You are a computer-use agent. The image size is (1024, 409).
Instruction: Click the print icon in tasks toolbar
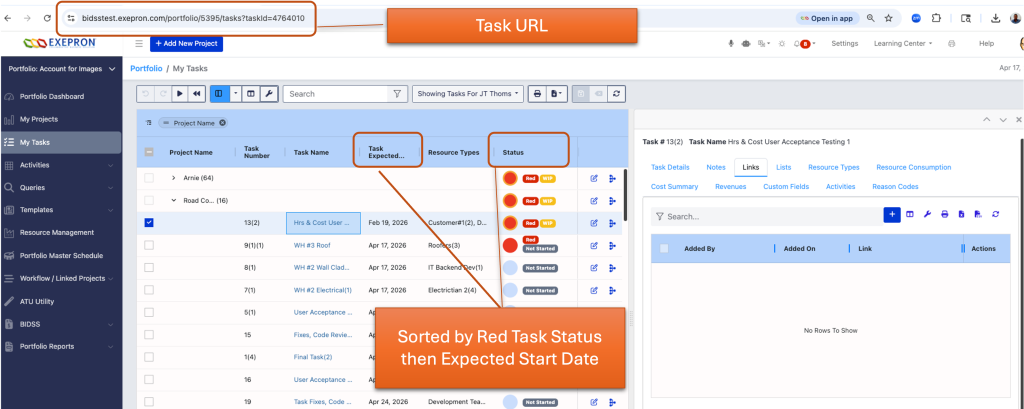537,94
